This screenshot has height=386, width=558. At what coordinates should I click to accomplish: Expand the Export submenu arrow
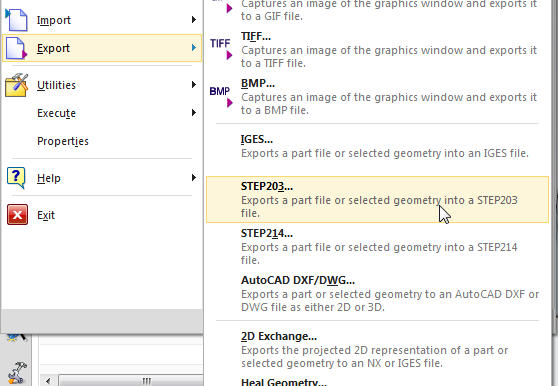point(194,48)
